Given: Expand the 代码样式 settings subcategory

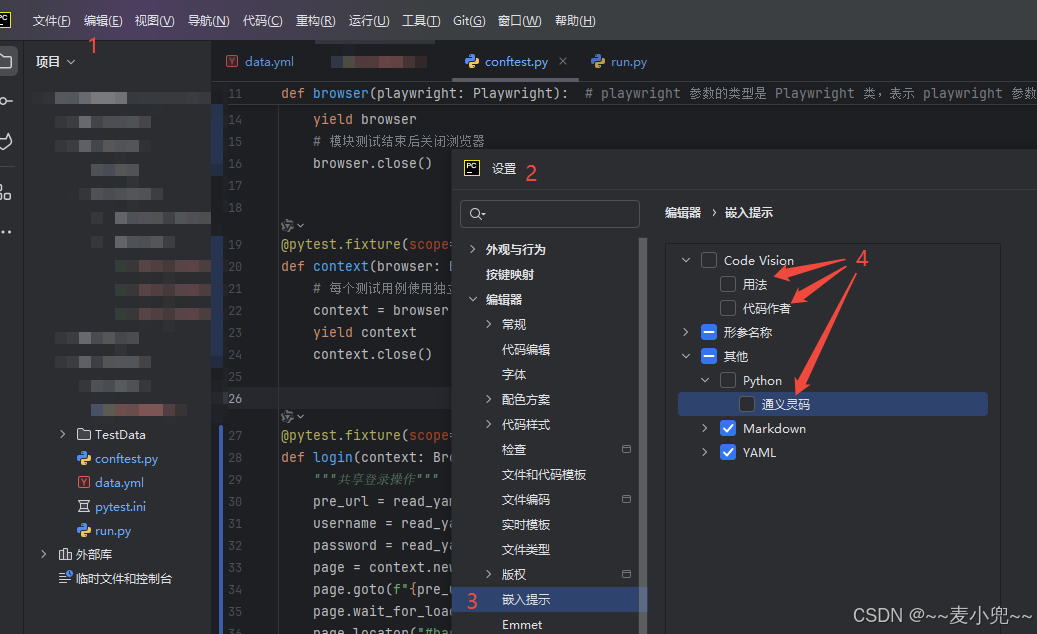Looking at the screenshot, I should tap(489, 424).
